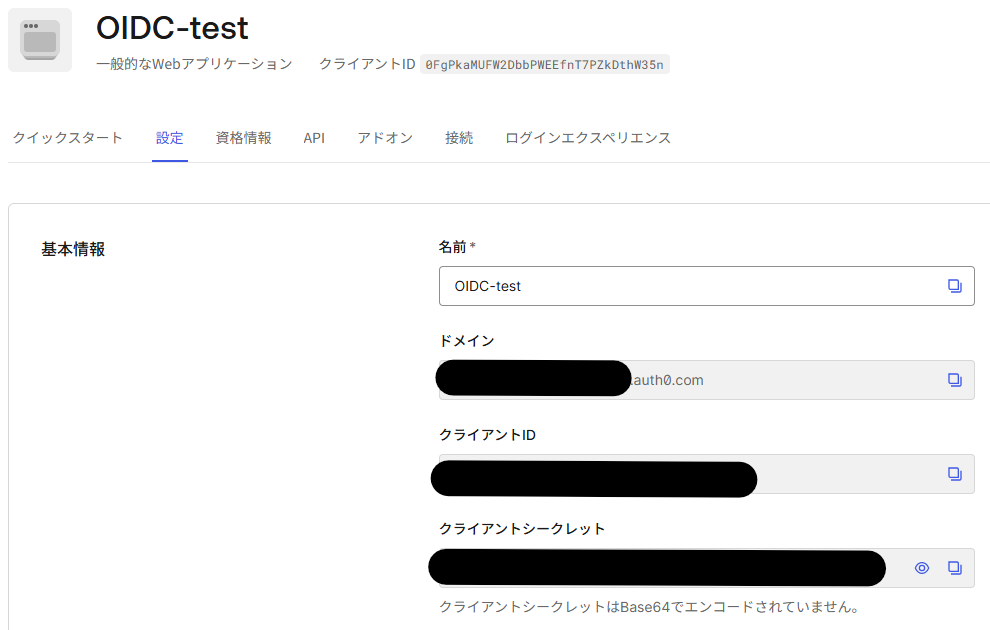
Task: Copy the ドメイン value with its copy icon
Action: pos(954,380)
